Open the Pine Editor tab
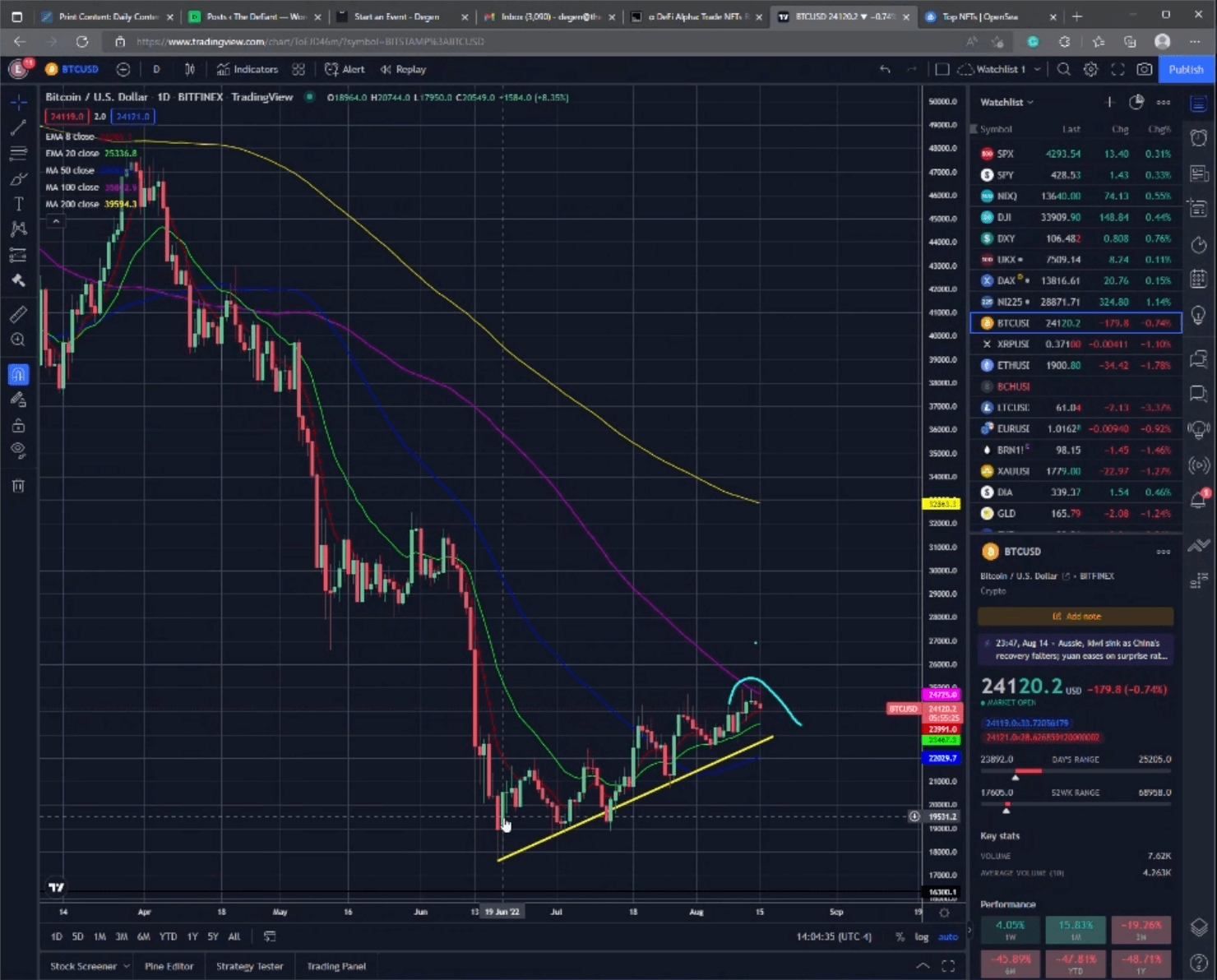Image resolution: width=1217 pixels, height=980 pixels. click(169, 966)
